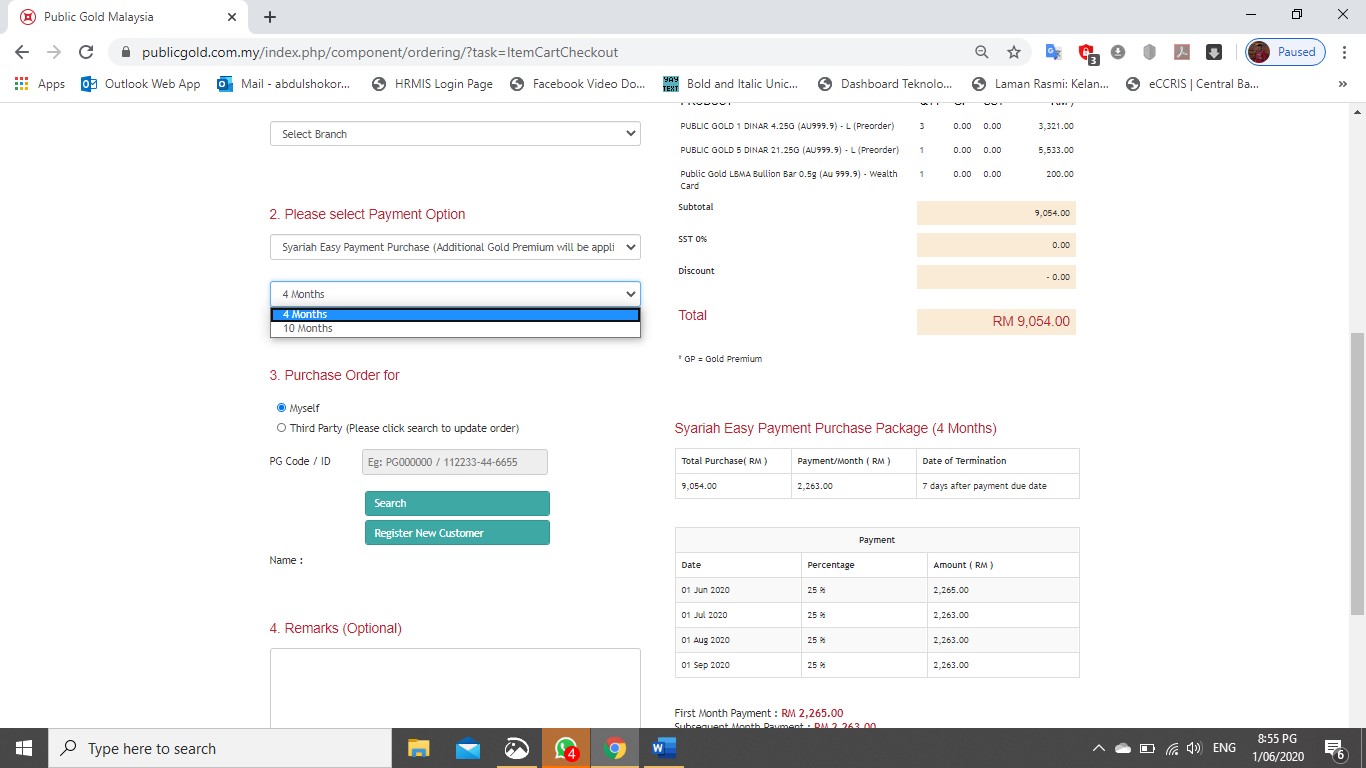Click First Month Payment RM 2,265.00
This screenshot has width=1366, height=768.
[x=759, y=713]
